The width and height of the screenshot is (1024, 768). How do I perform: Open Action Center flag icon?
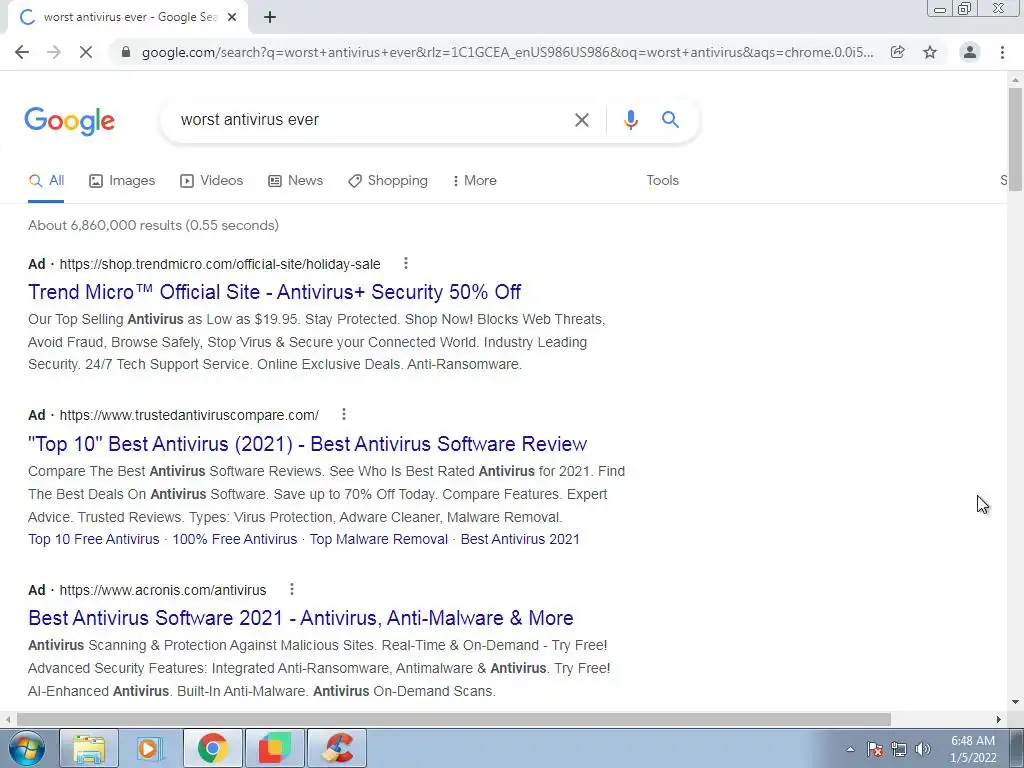click(x=875, y=749)
